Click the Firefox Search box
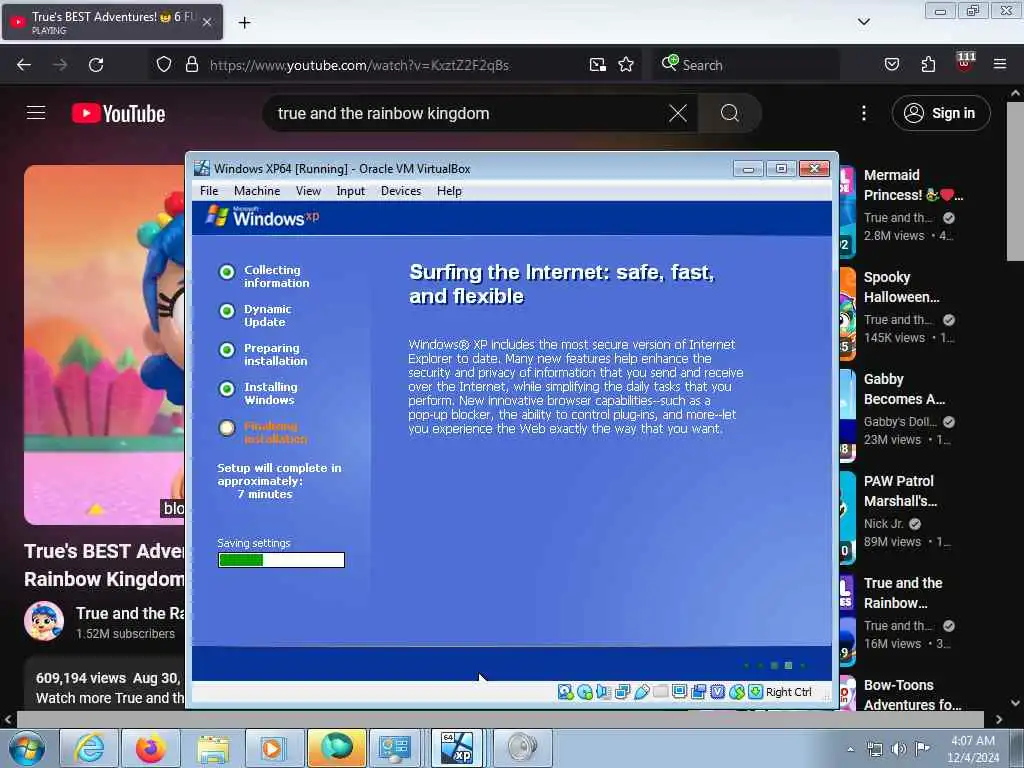Screen dimensions: 1024x768 (744, 65)
